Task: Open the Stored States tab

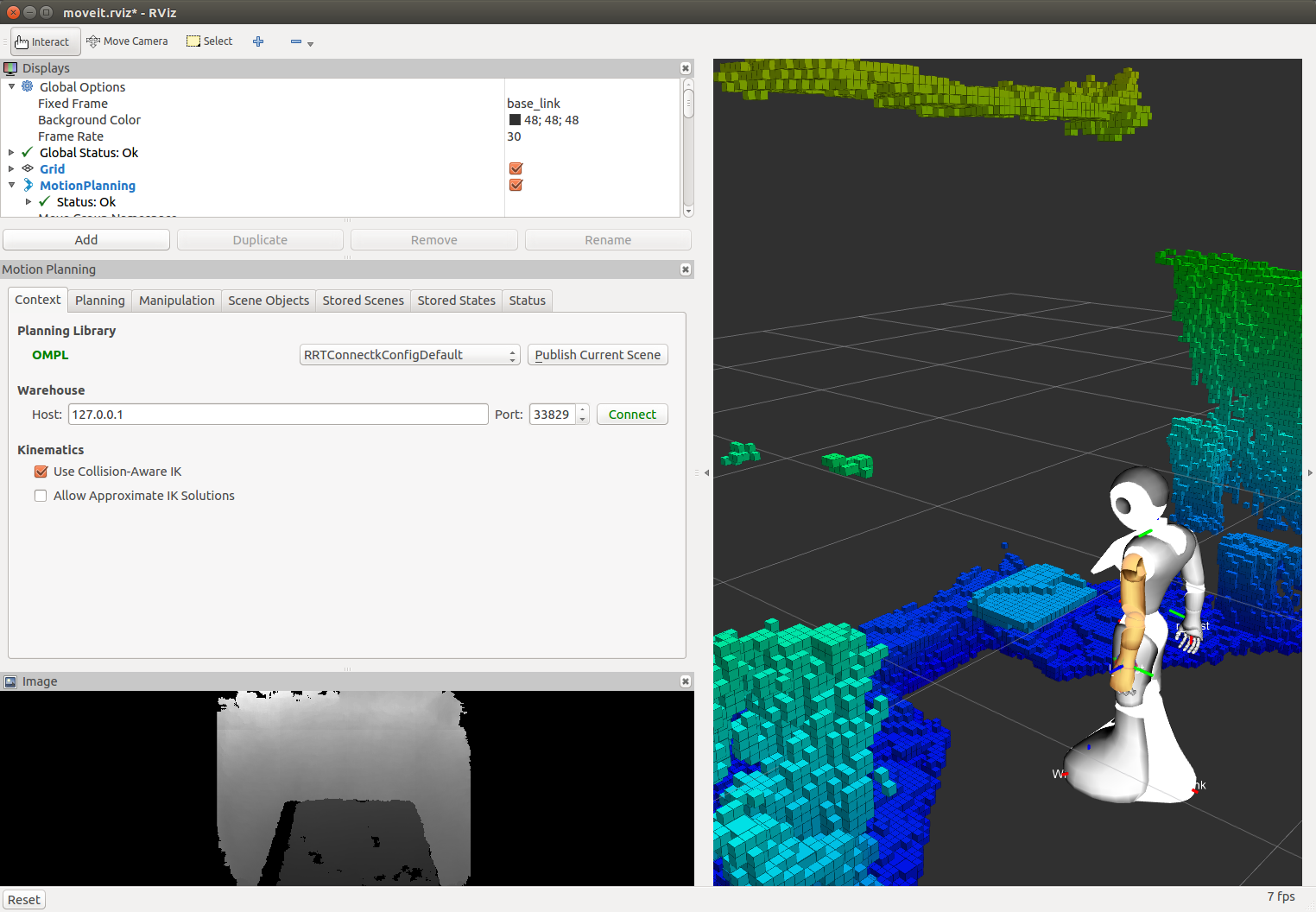Action: pos(457,301)
